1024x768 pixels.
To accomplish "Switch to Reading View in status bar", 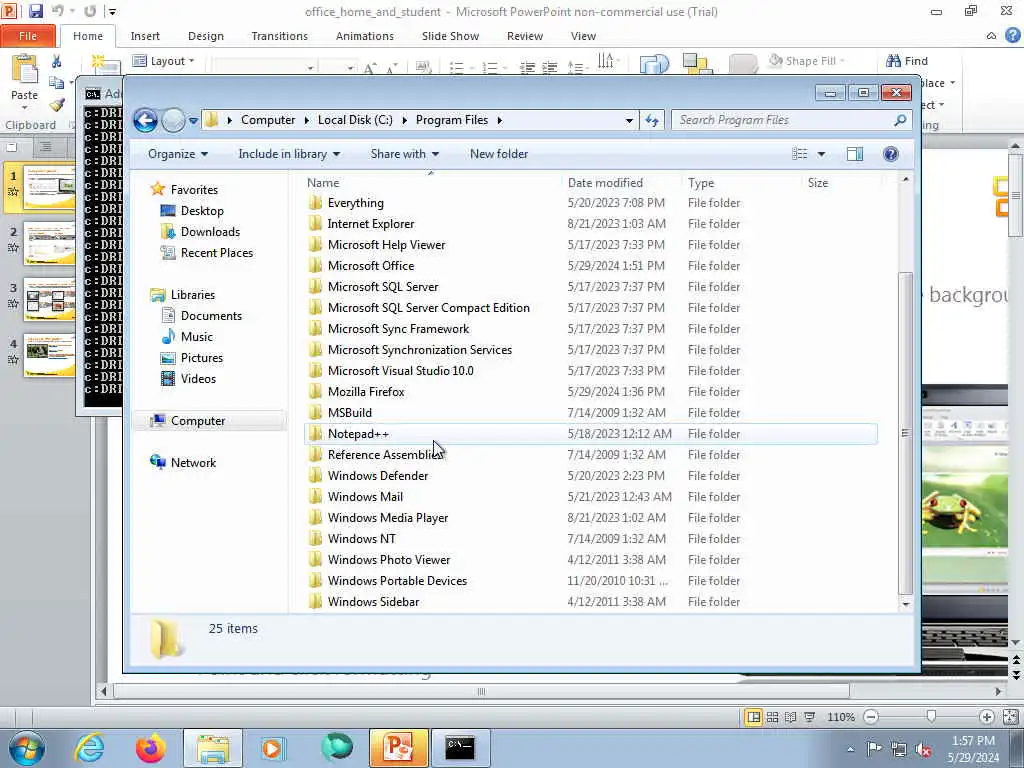I will tap(791, 717).
